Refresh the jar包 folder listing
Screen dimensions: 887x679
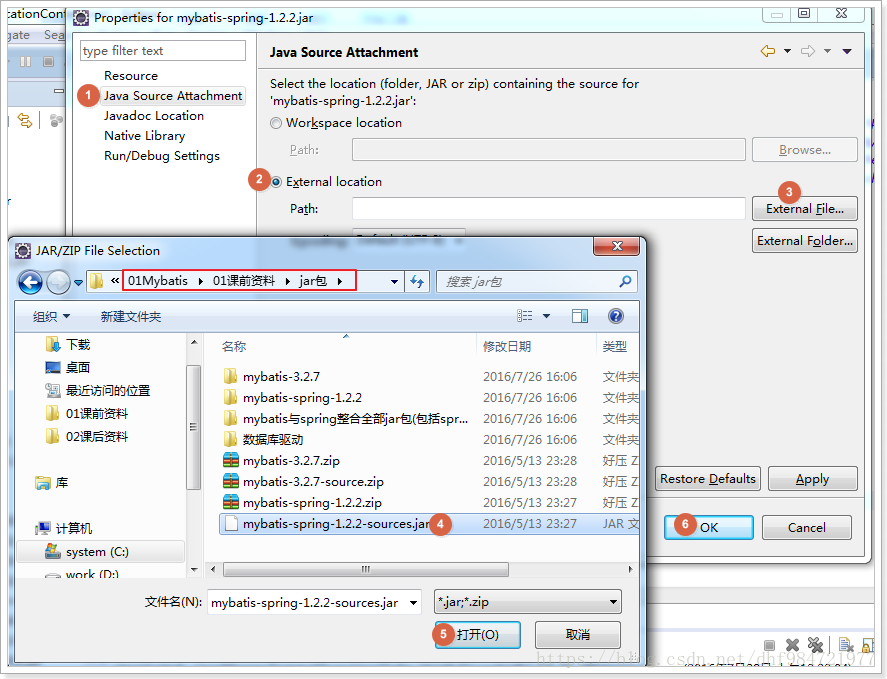[x=417, y=281]
